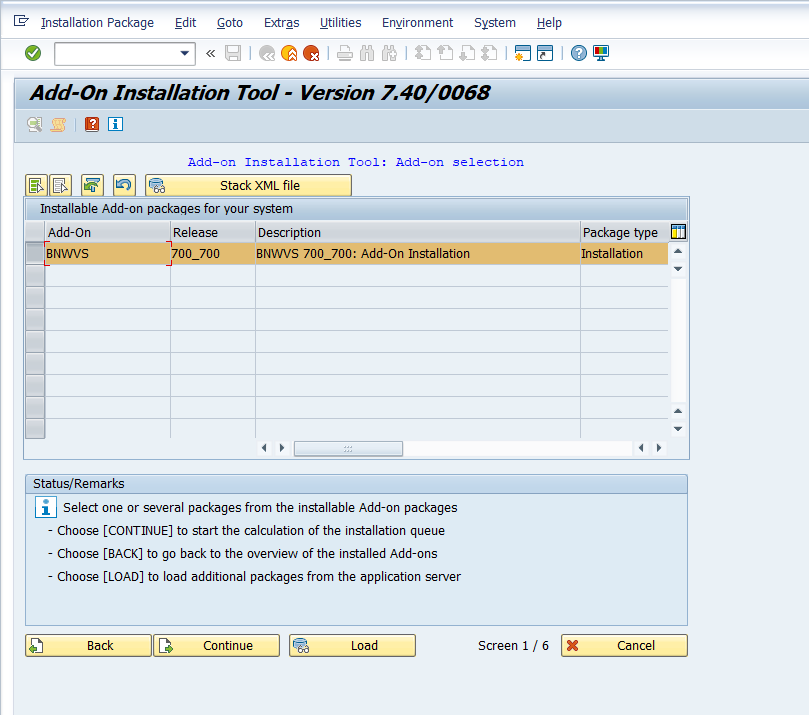Confirm entry with the green checkmark icon
The image size is (809, 715).
pos(31,53)
